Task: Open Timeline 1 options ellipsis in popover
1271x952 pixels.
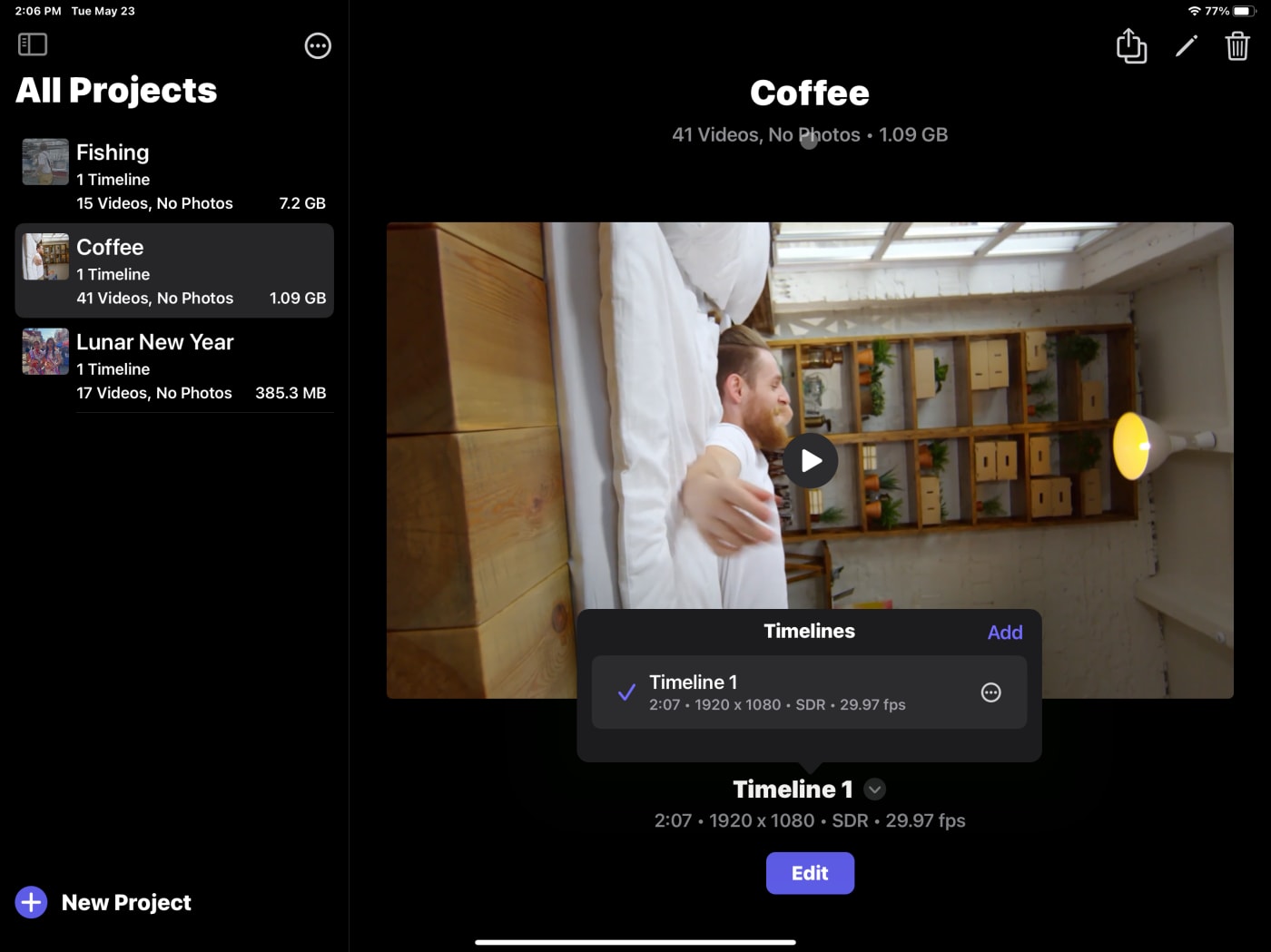Action: (991, 692)
